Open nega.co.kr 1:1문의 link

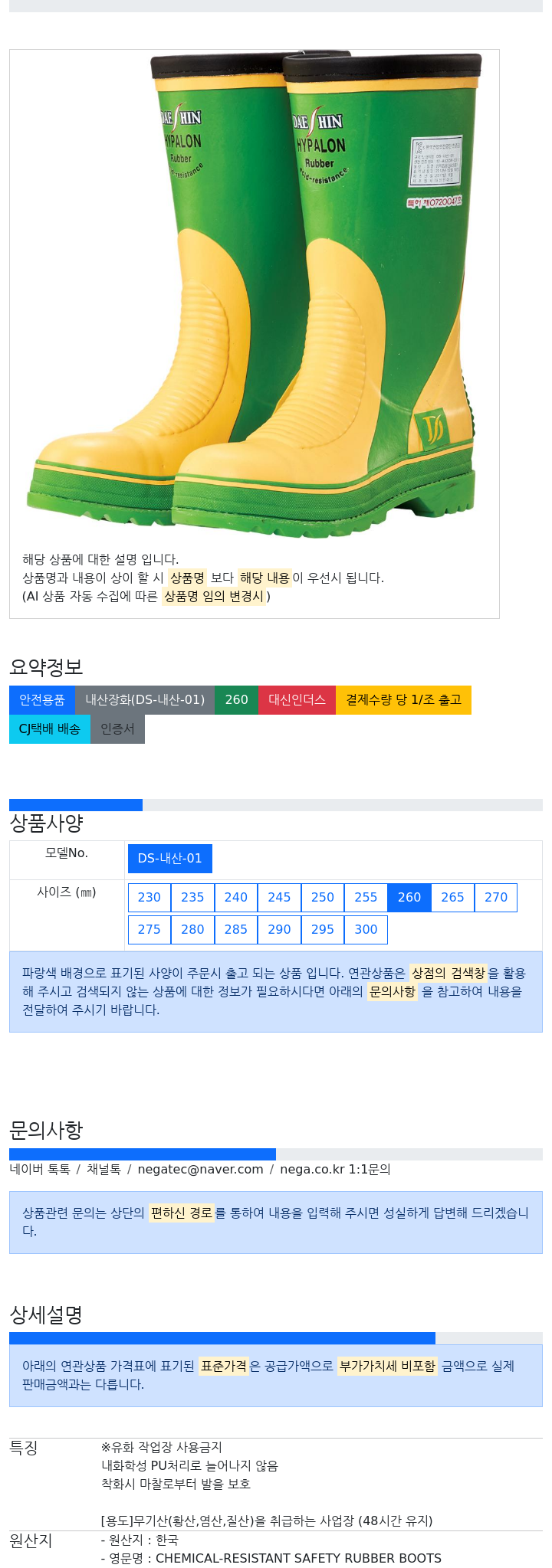click(335, 1170)
